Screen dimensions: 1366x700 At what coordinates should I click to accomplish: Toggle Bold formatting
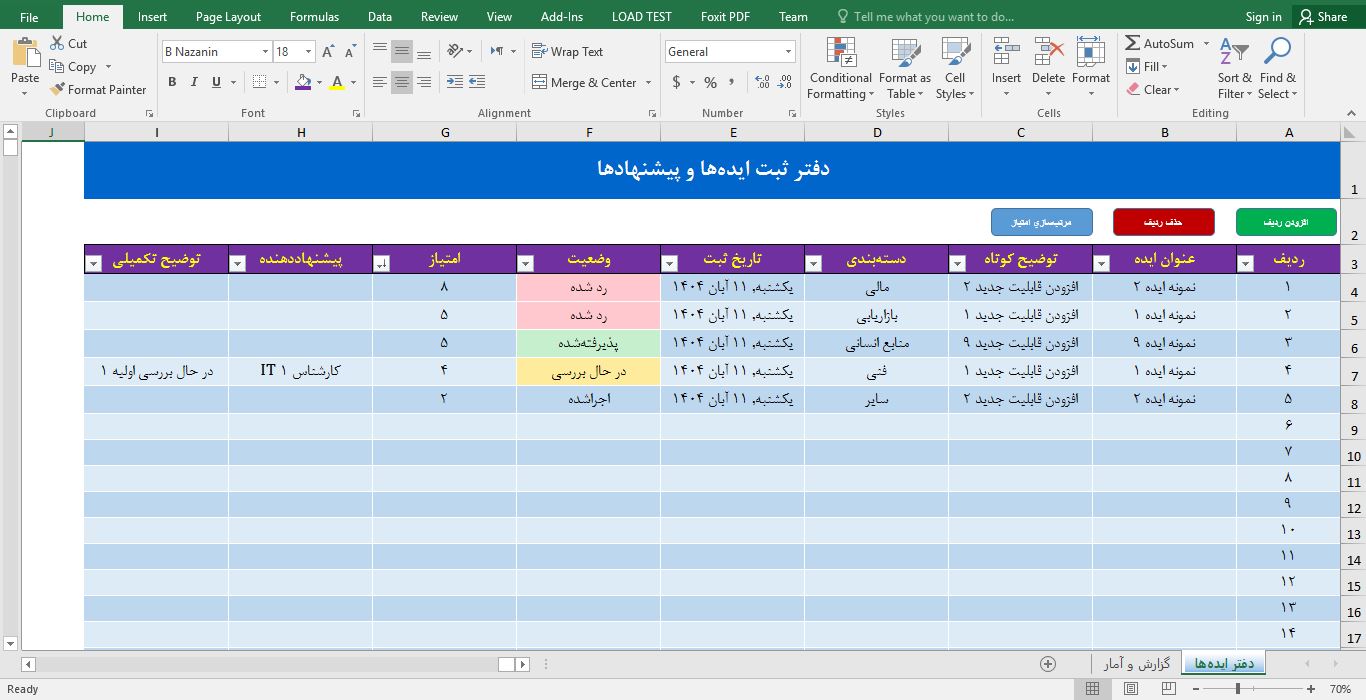[172, 82]
